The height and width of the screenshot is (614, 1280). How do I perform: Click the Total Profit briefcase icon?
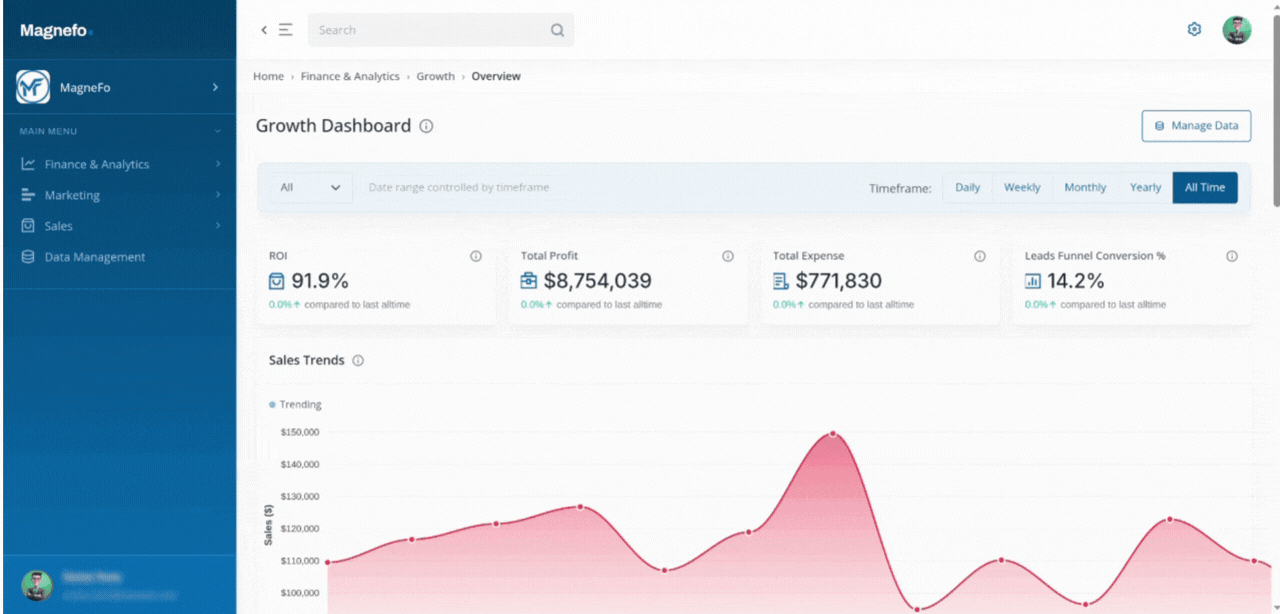pos(529,281)
